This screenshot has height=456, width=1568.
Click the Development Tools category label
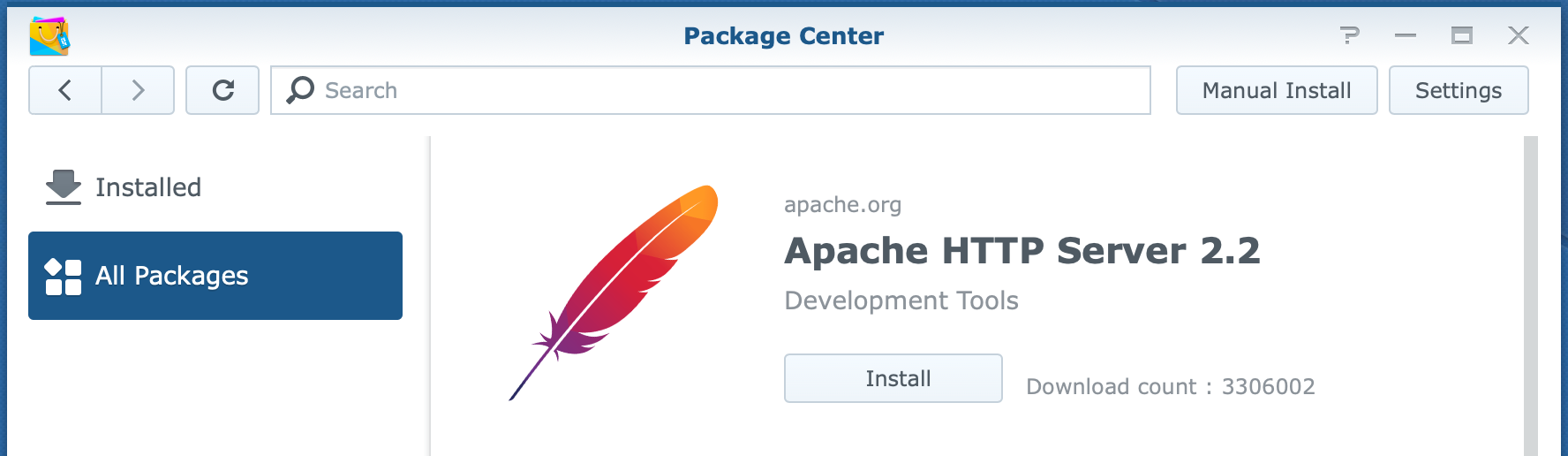(x=901, y=300)
